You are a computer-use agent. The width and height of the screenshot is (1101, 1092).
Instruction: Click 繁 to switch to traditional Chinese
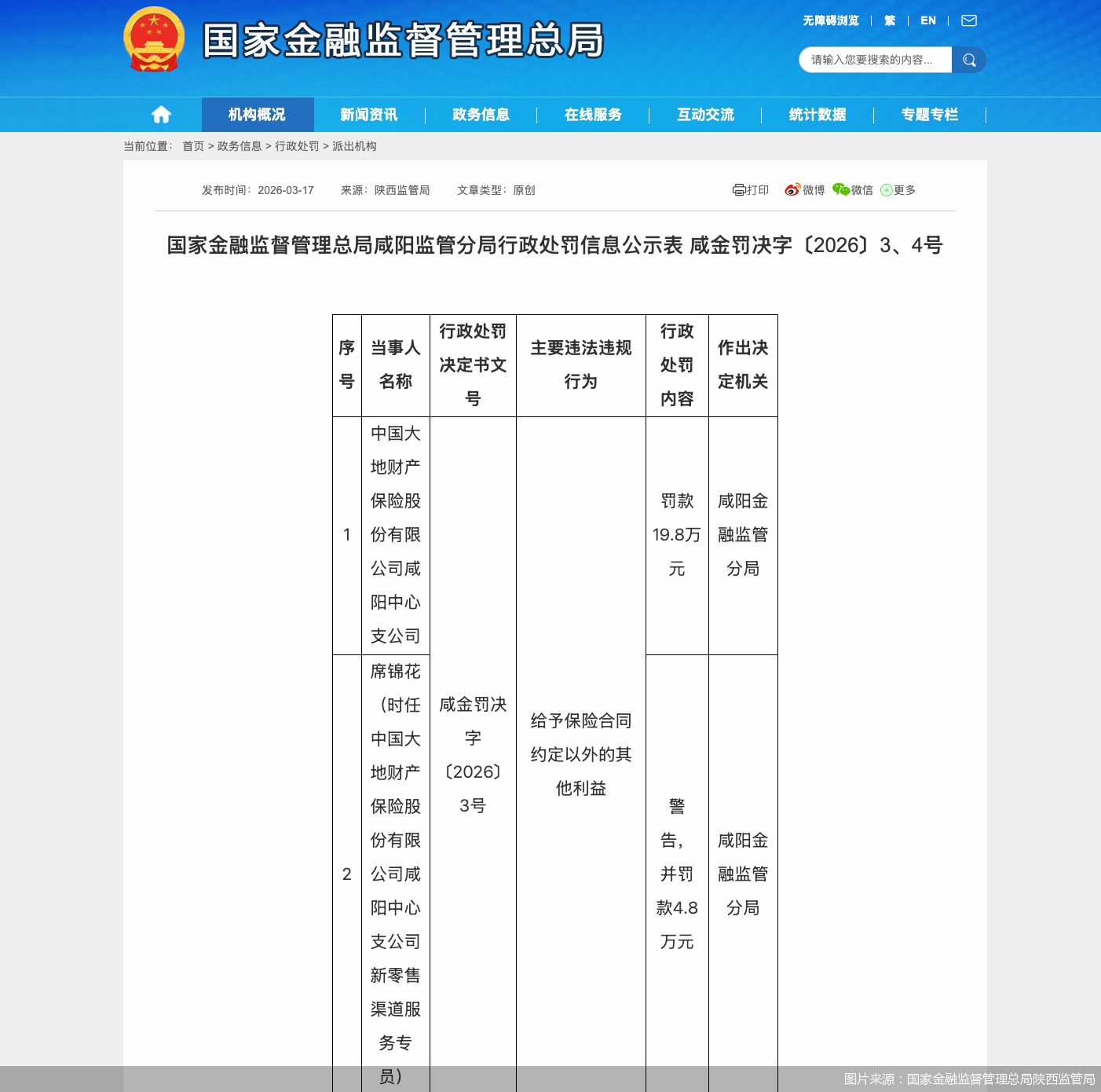890,20
